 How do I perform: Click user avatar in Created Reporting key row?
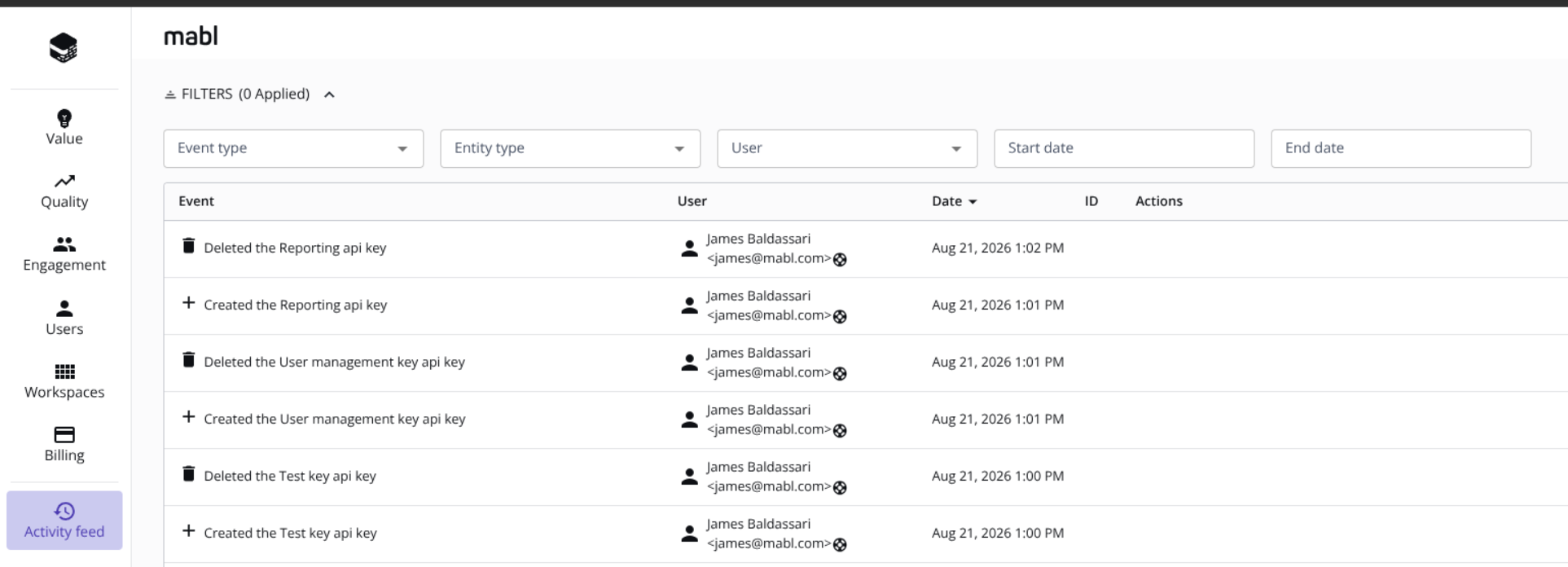coord(689,305)
